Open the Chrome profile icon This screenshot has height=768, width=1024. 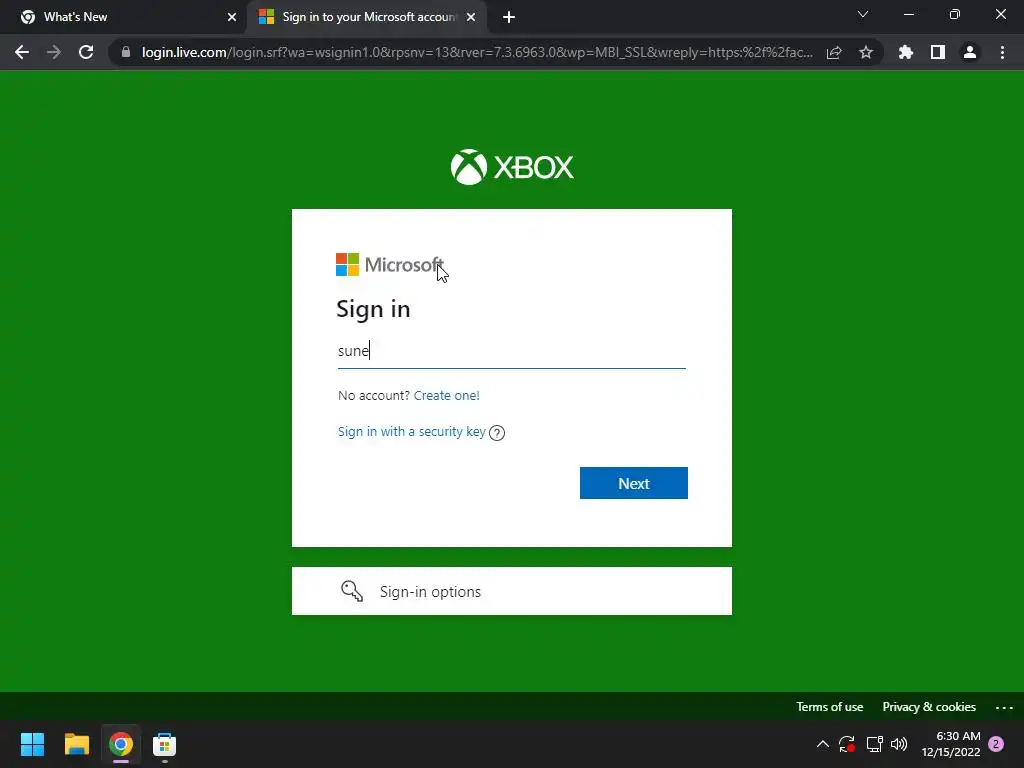[970, 52]
